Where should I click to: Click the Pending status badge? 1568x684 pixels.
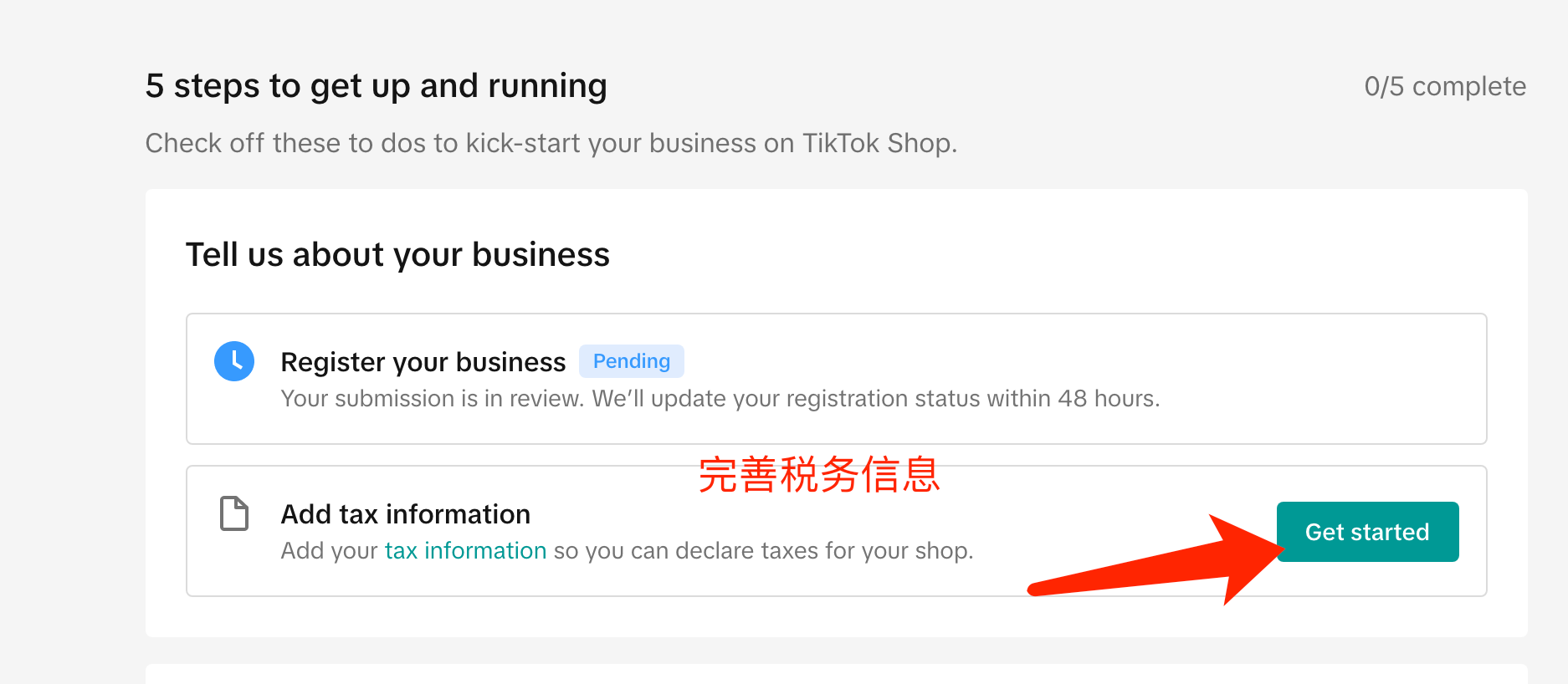click(631, 361)
